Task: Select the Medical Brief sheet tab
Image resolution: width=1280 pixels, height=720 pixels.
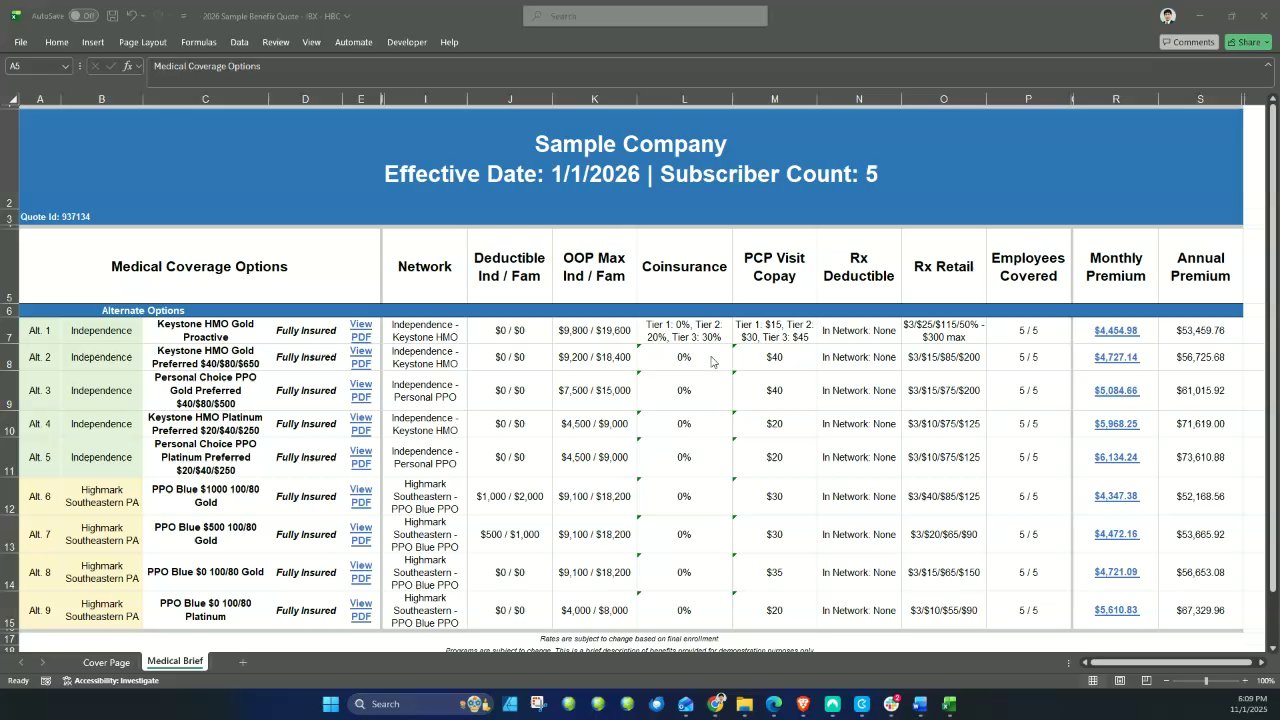Action: [x=175, y=661]
